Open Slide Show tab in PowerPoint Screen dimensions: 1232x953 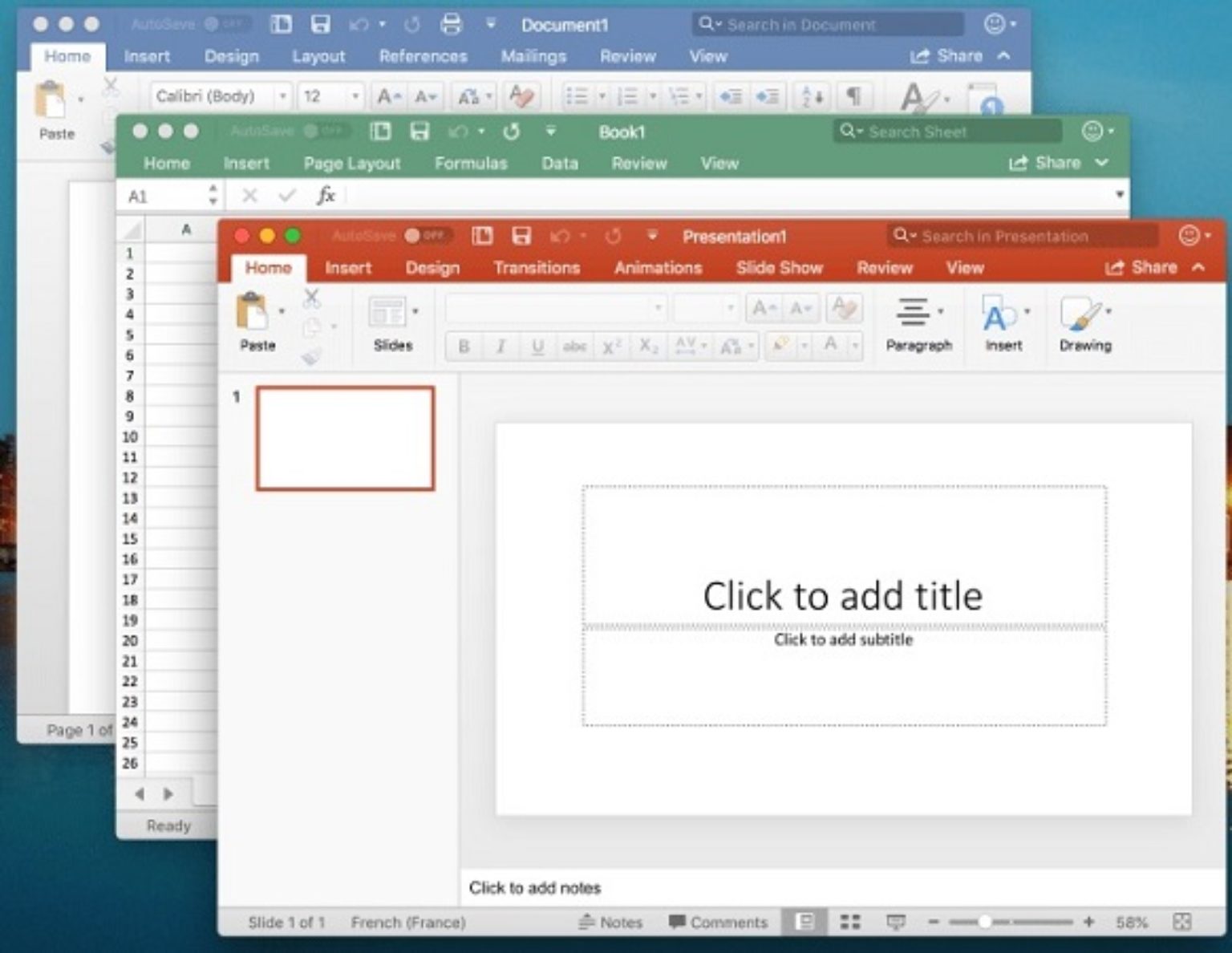click(x=780, y=268)
